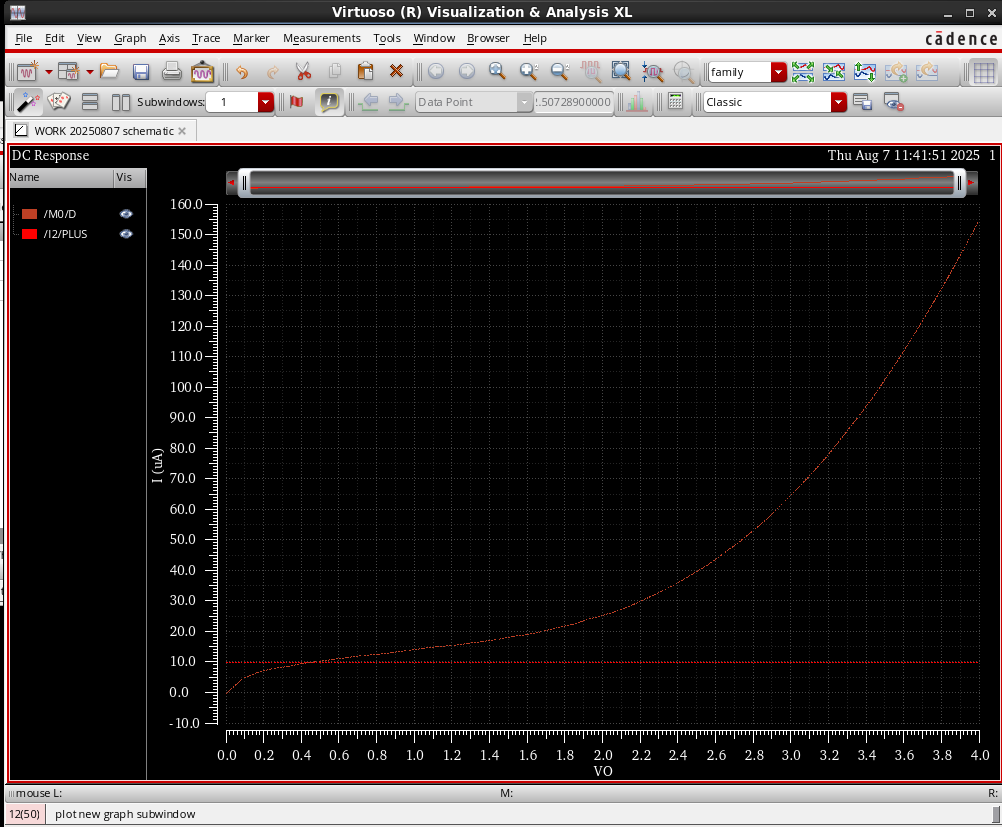Click the VO x-axis label

(603, 771)
